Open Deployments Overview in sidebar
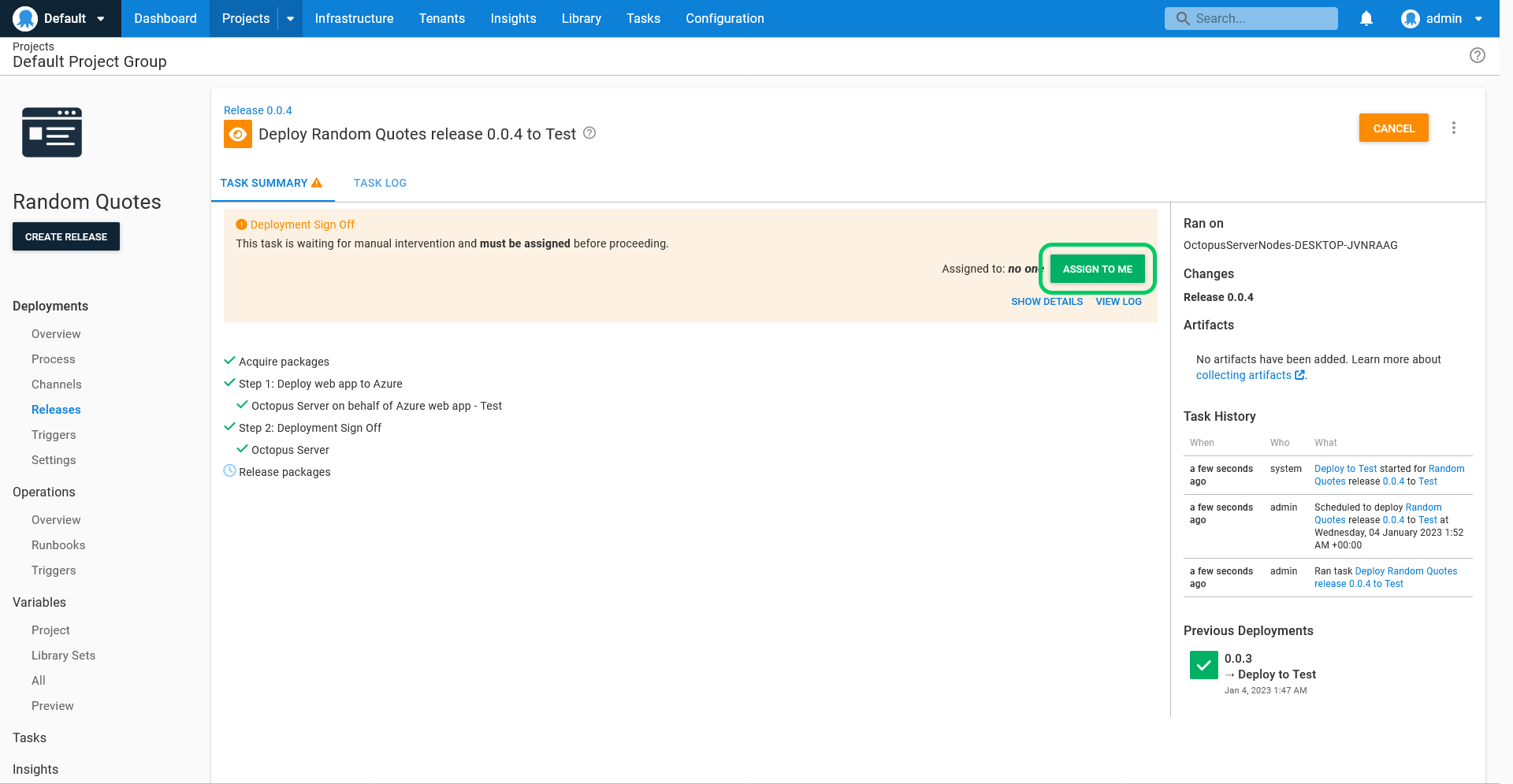The width and height of the screenshot is (1513, 784). [56, 334]
